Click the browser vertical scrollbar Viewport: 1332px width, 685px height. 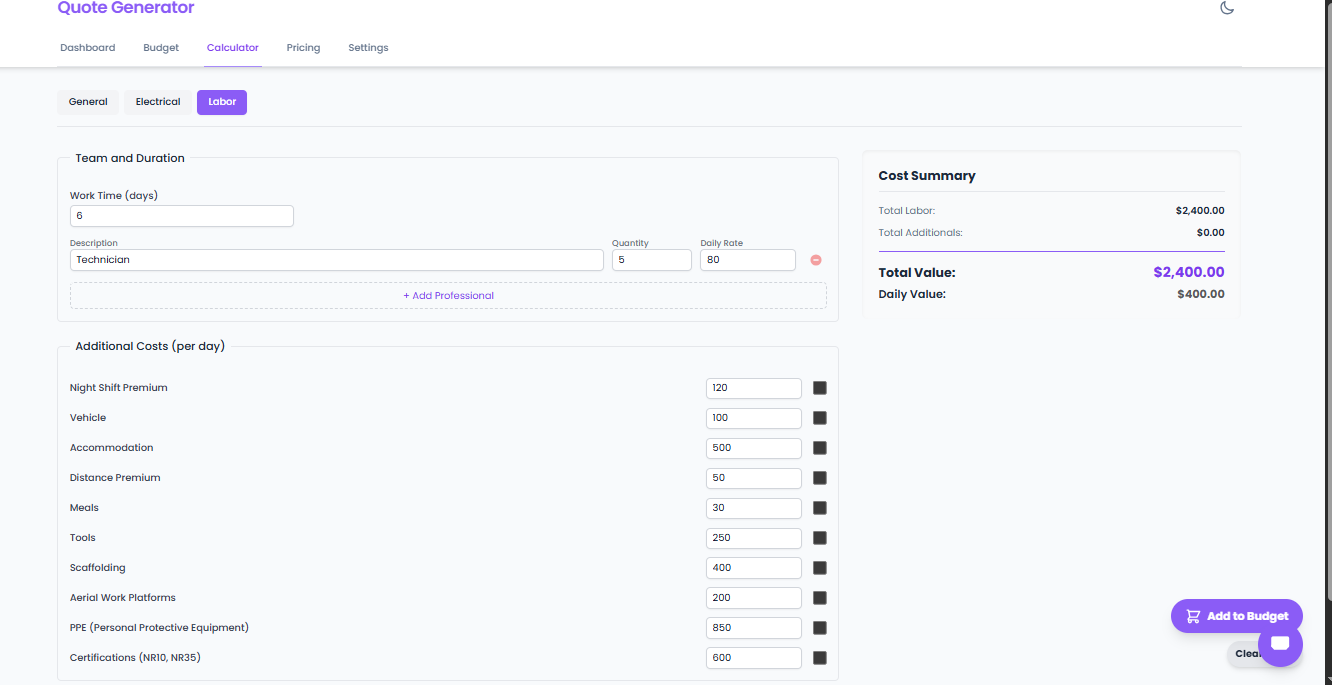tap(1327, 300)
